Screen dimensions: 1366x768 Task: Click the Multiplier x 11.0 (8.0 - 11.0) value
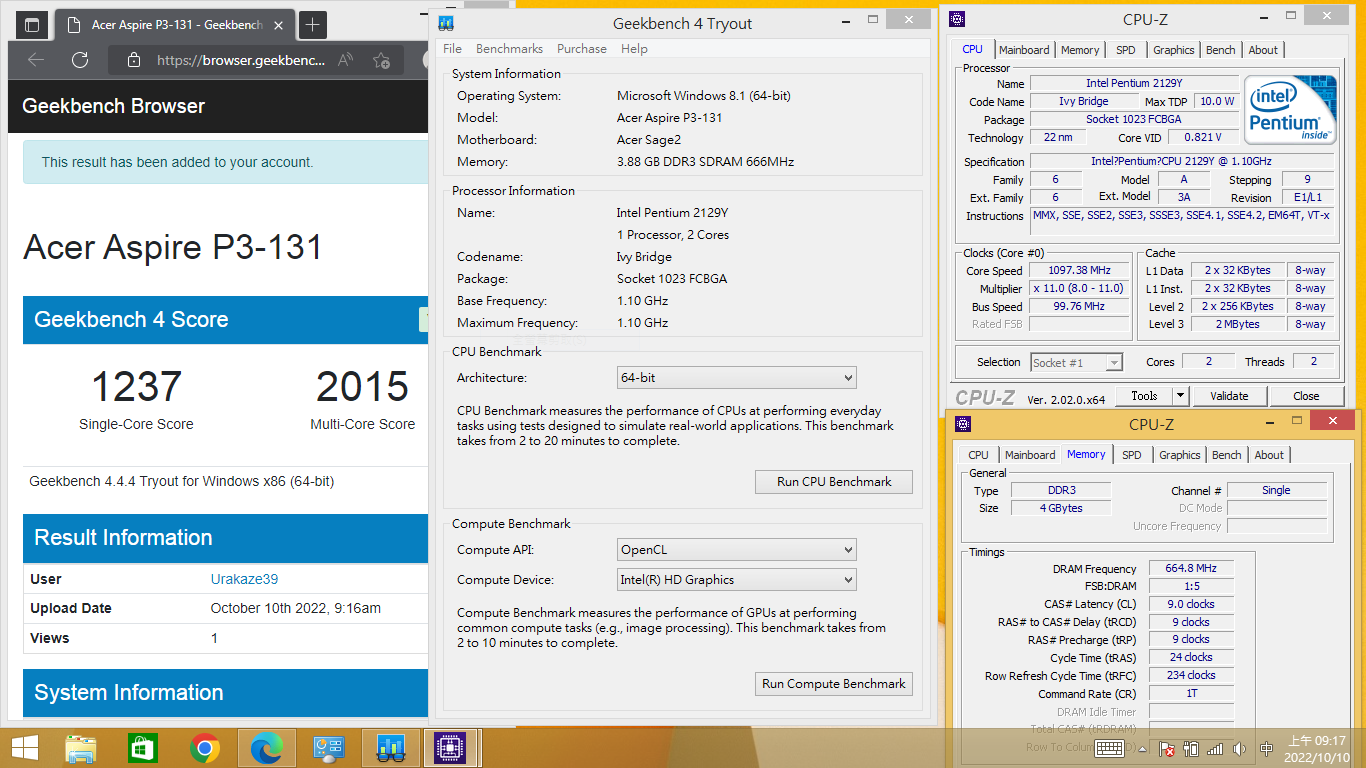[1080, 288]
